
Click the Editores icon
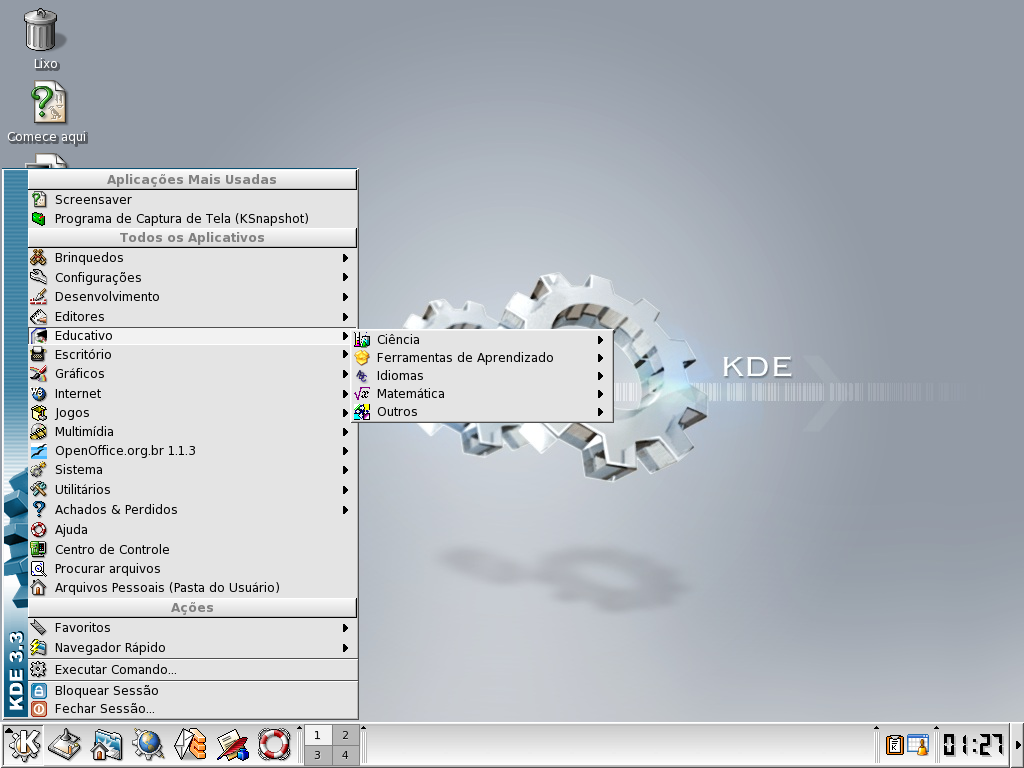pos(39,316)
